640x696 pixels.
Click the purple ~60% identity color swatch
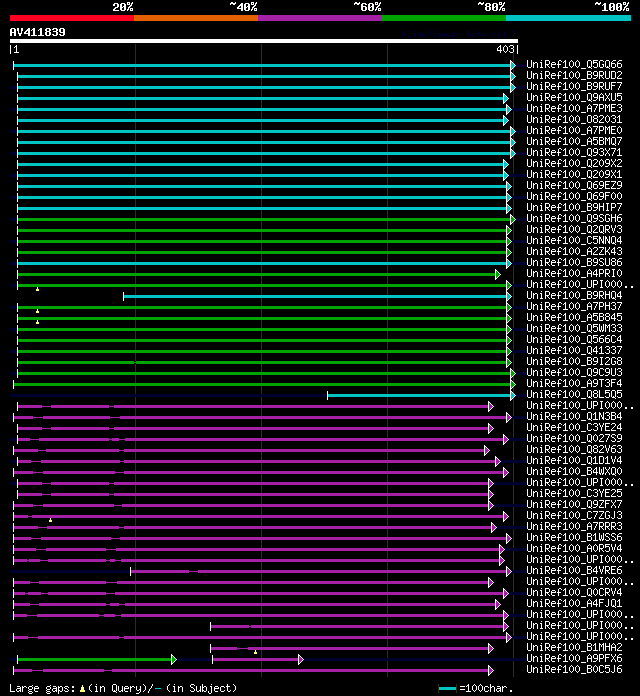320,18
